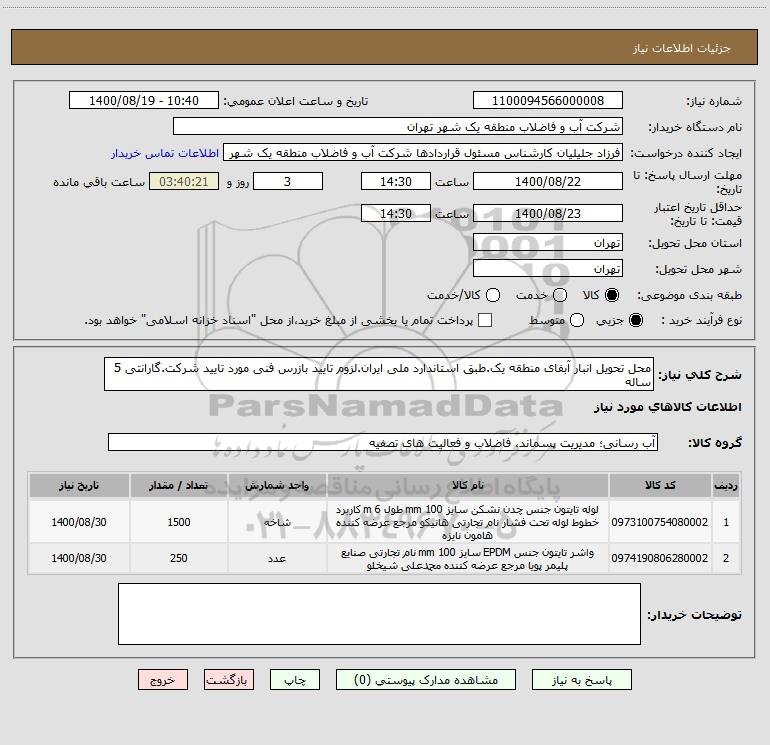Click the remaining time countdown 03:40:21
The width and height of the screenshot is (770, 745).
[184, 182]
